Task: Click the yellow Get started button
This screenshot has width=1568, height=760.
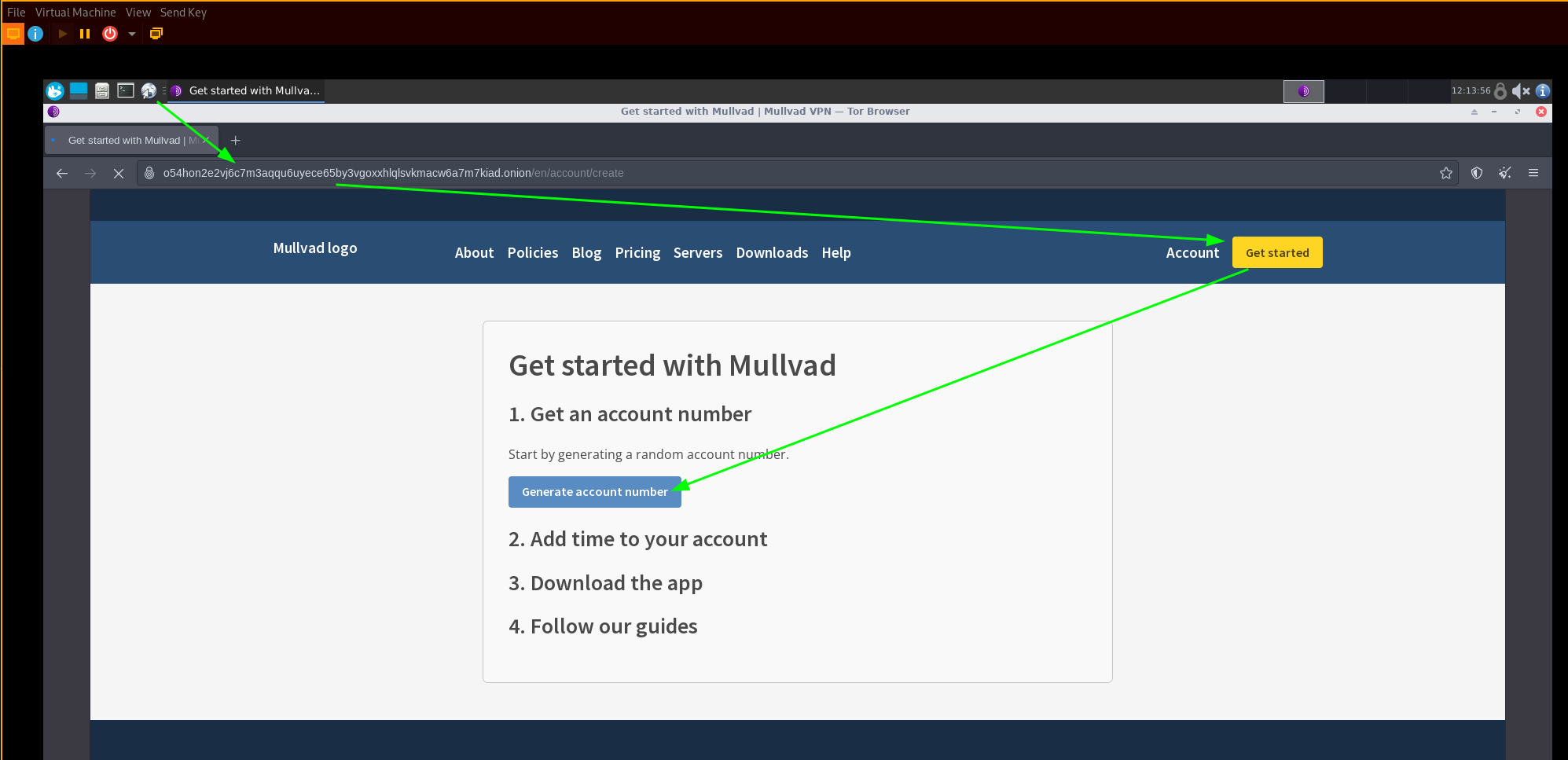Action: [1277, 252]
